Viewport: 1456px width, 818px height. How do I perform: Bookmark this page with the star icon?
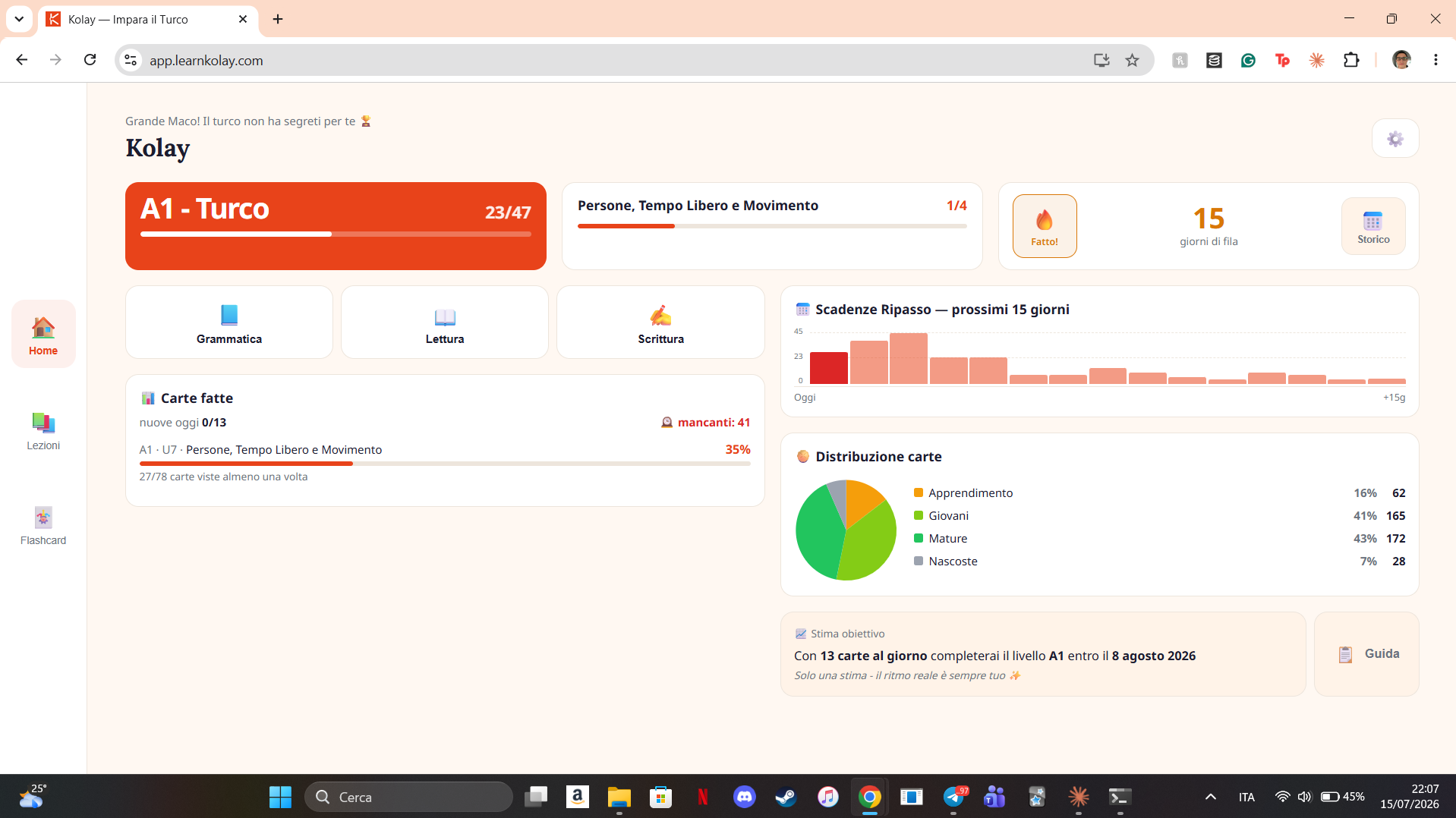coord(1132,60)
